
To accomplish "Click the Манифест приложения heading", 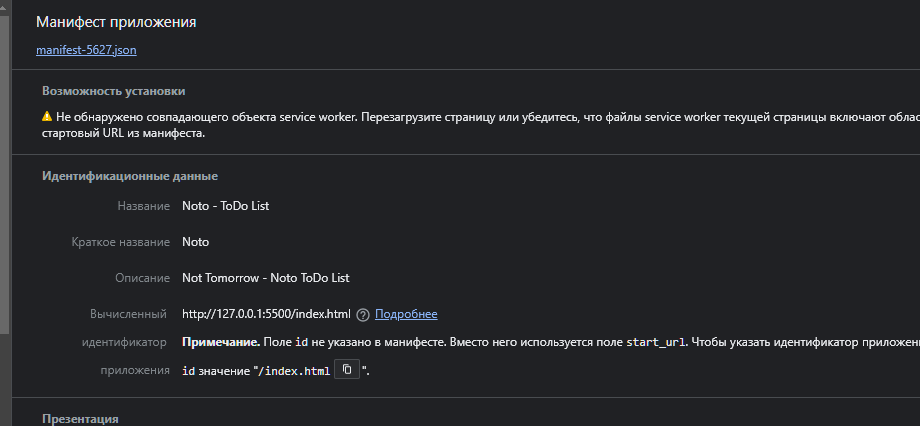I will click(x=116, y=22).
